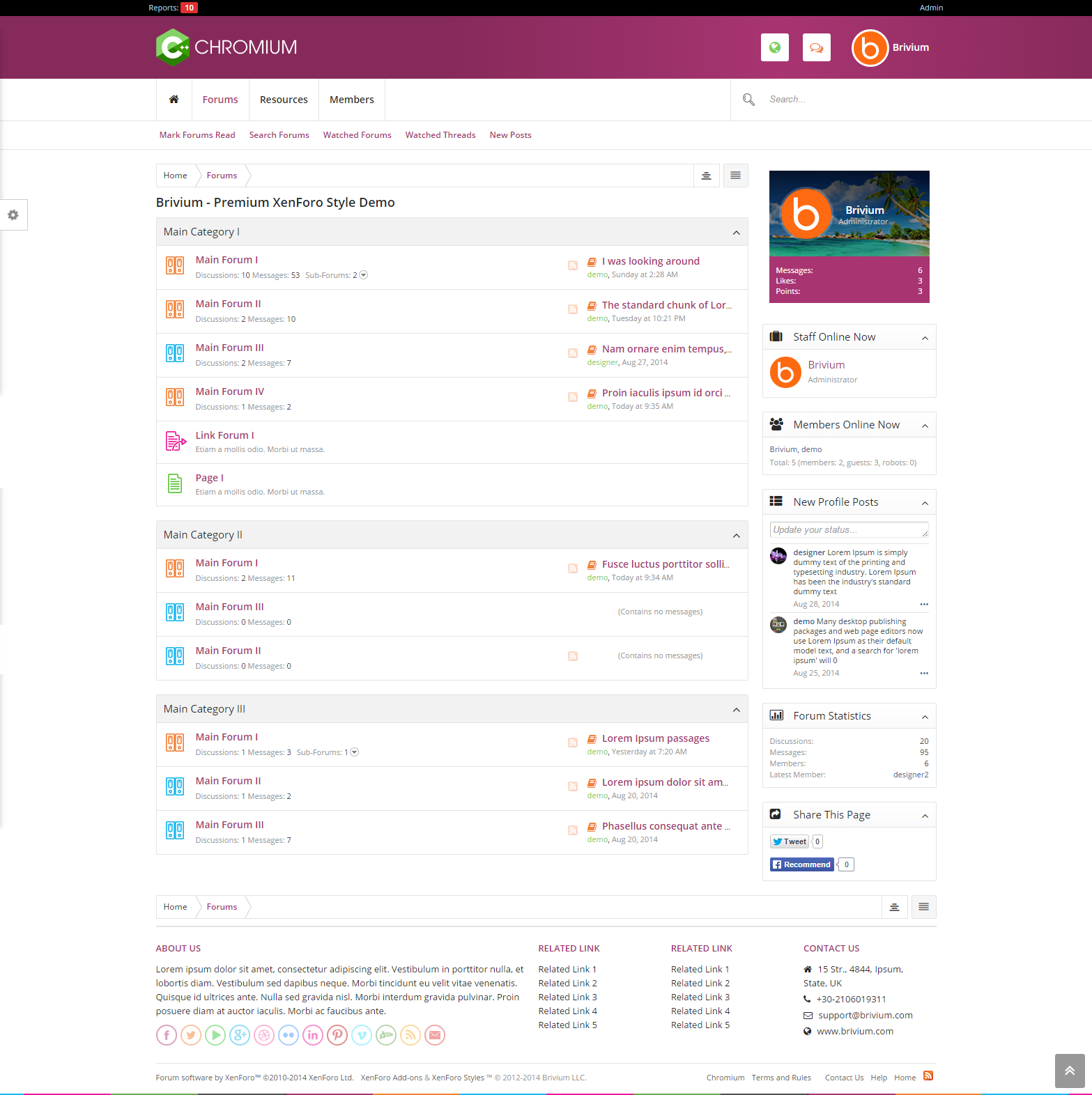Expand Sub-Forums dropdown under first Main Forum I
Screen dimensions: 1092x1095
point(364,275)
